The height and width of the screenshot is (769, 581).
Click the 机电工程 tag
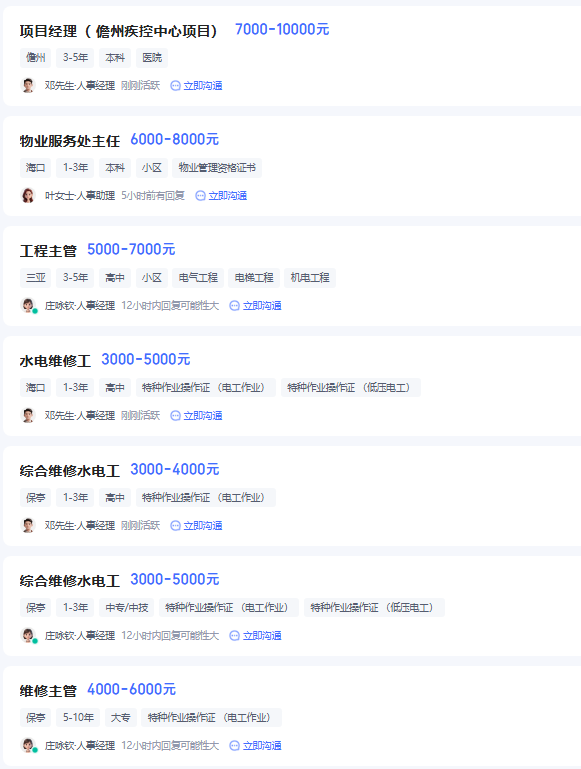[x=310, y=278]
